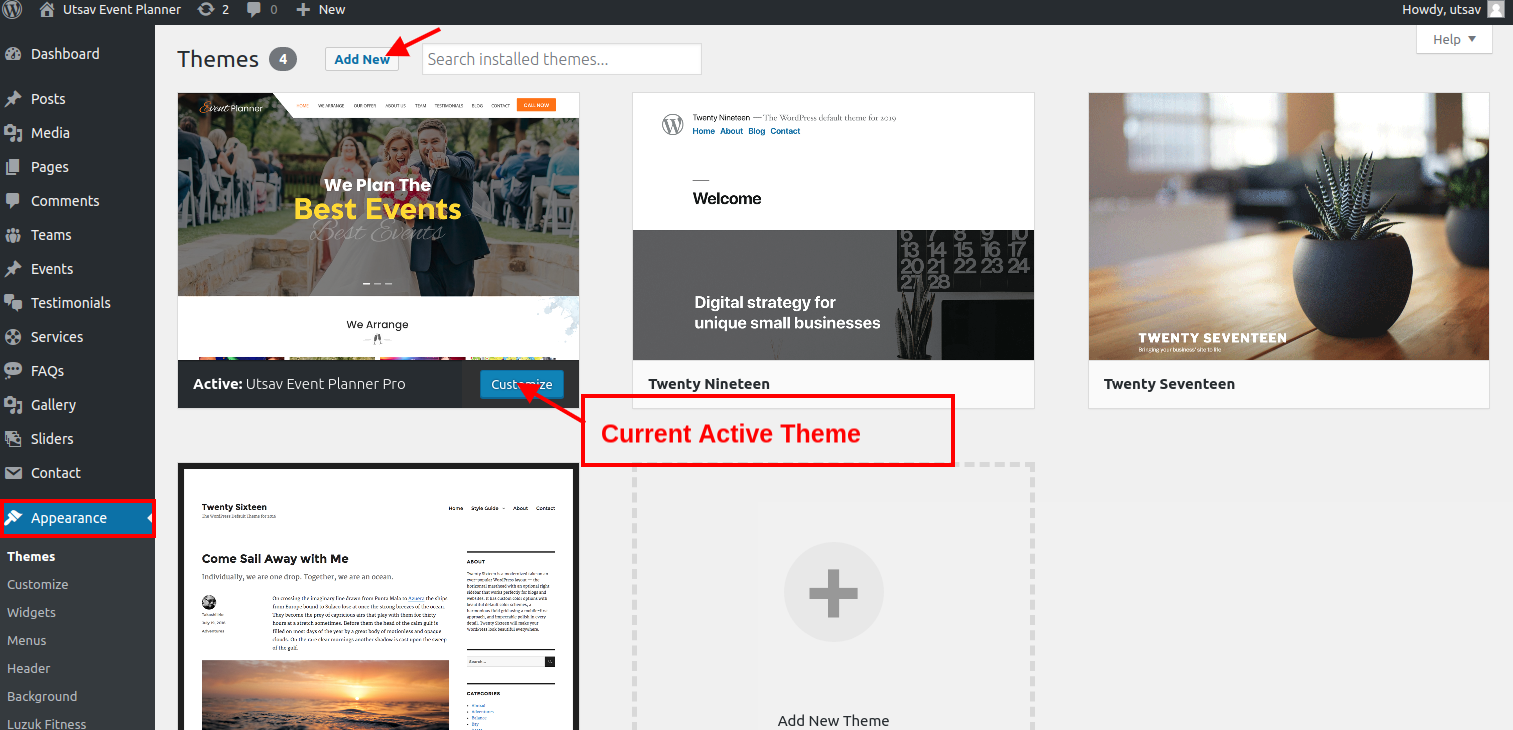1513x730 pixels.
Task: Click the Customize button on active theme
Action: click(x=522, y=384)
